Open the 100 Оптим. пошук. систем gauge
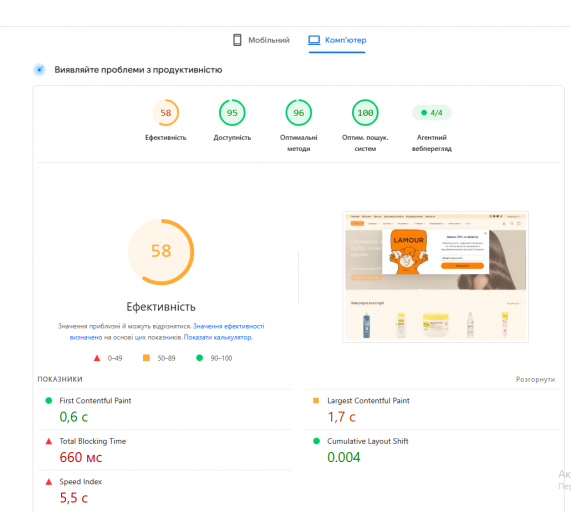Image resolution: width=571 pixels, height=512 pixels. coord(365,113)
